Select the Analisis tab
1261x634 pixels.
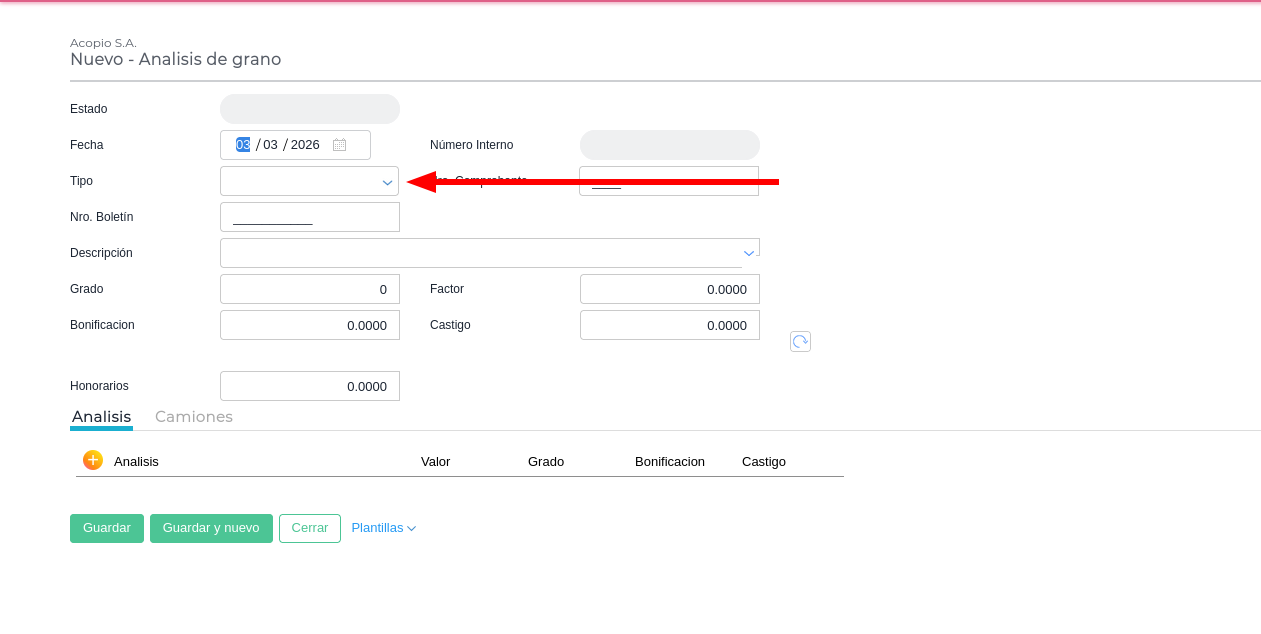[101, 417]
